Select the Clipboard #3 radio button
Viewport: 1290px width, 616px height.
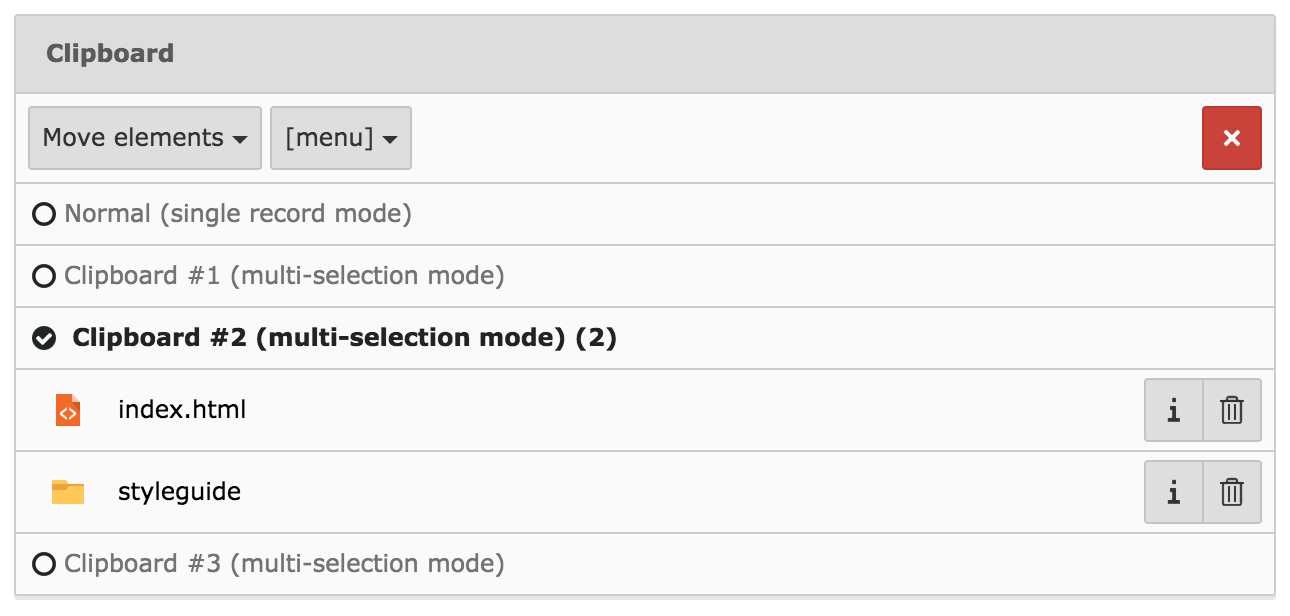(x=44, y=564)
